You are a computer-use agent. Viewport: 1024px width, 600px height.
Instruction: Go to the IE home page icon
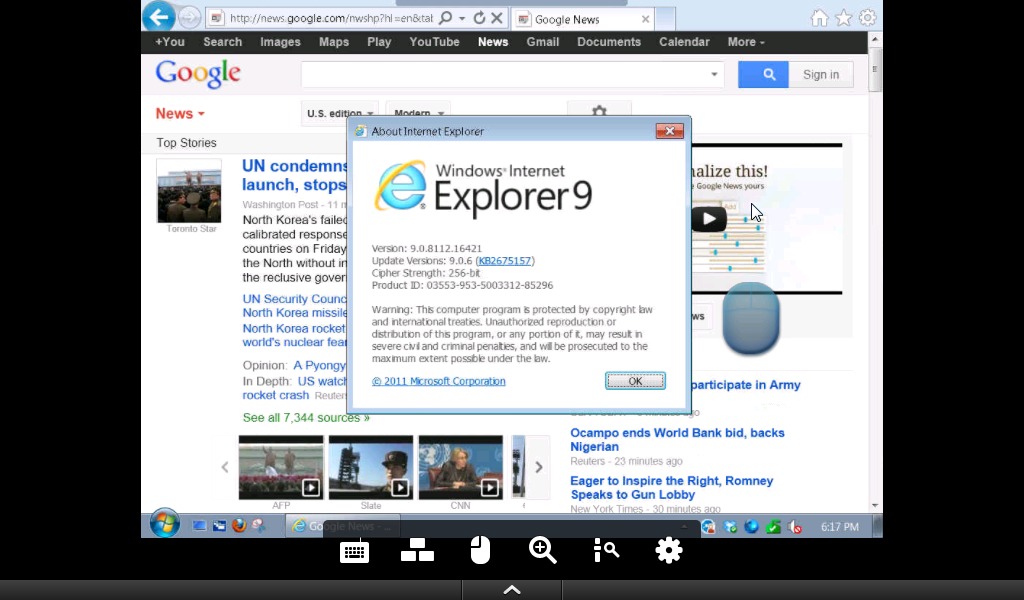[820, 18]
